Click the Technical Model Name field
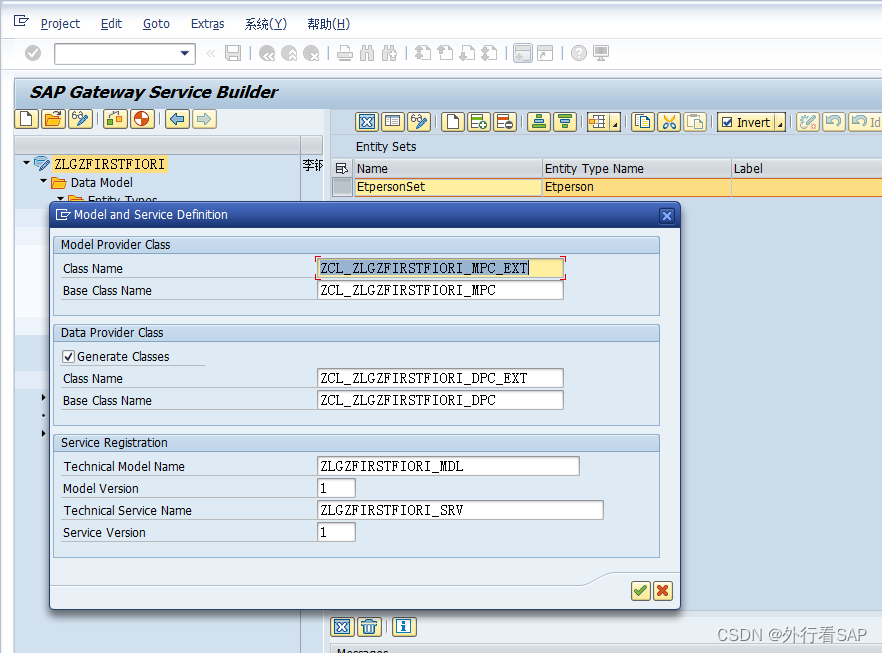The image size is (882, 653). click(448, 466)
